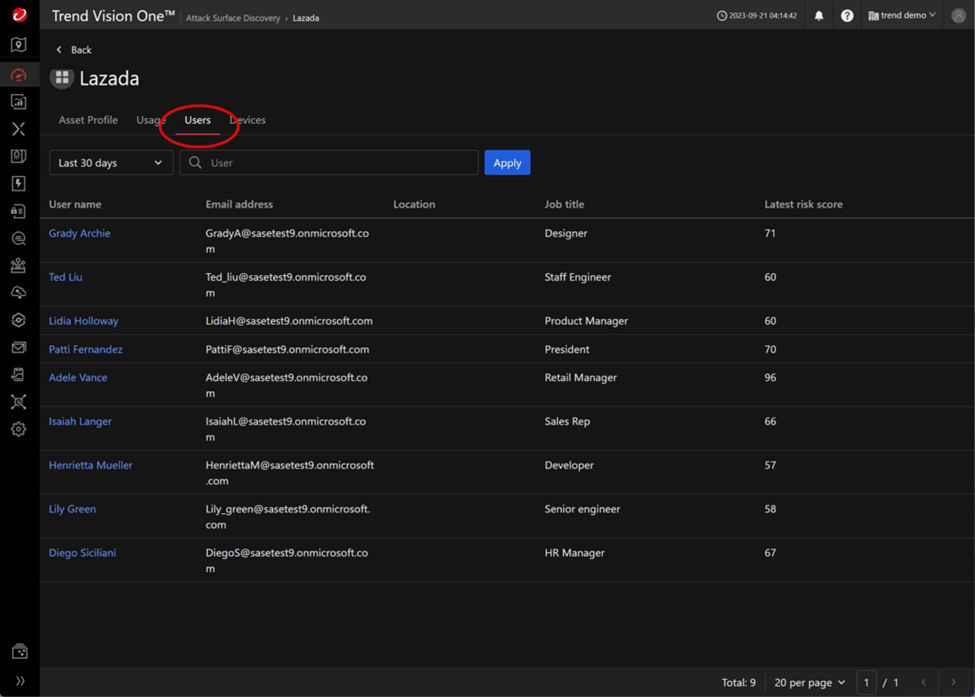Open the magnifier search sidebar icon
Screen dimensions: 975x697
[x=19, y=238]
